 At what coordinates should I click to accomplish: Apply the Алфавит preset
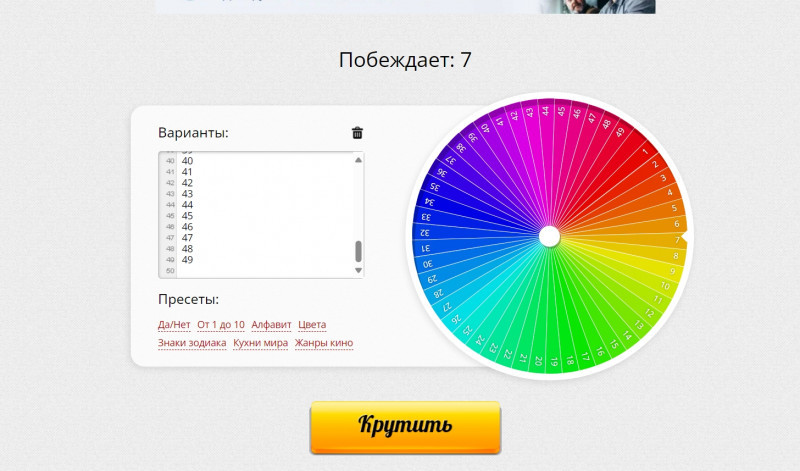271,325
